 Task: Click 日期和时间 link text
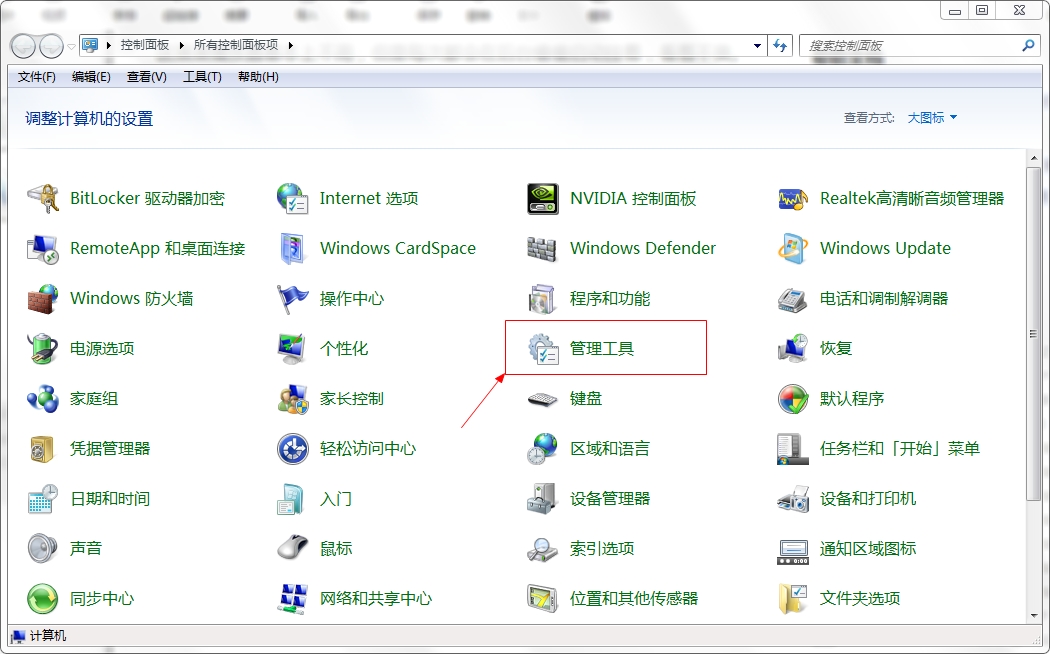coord(110,499)
